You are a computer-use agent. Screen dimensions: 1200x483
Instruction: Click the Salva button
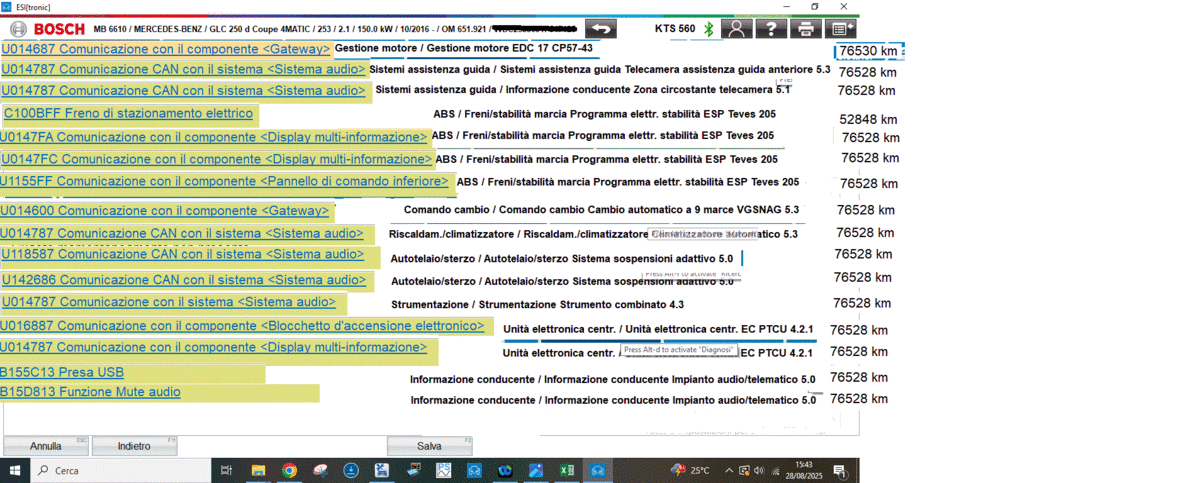[430, 446]
